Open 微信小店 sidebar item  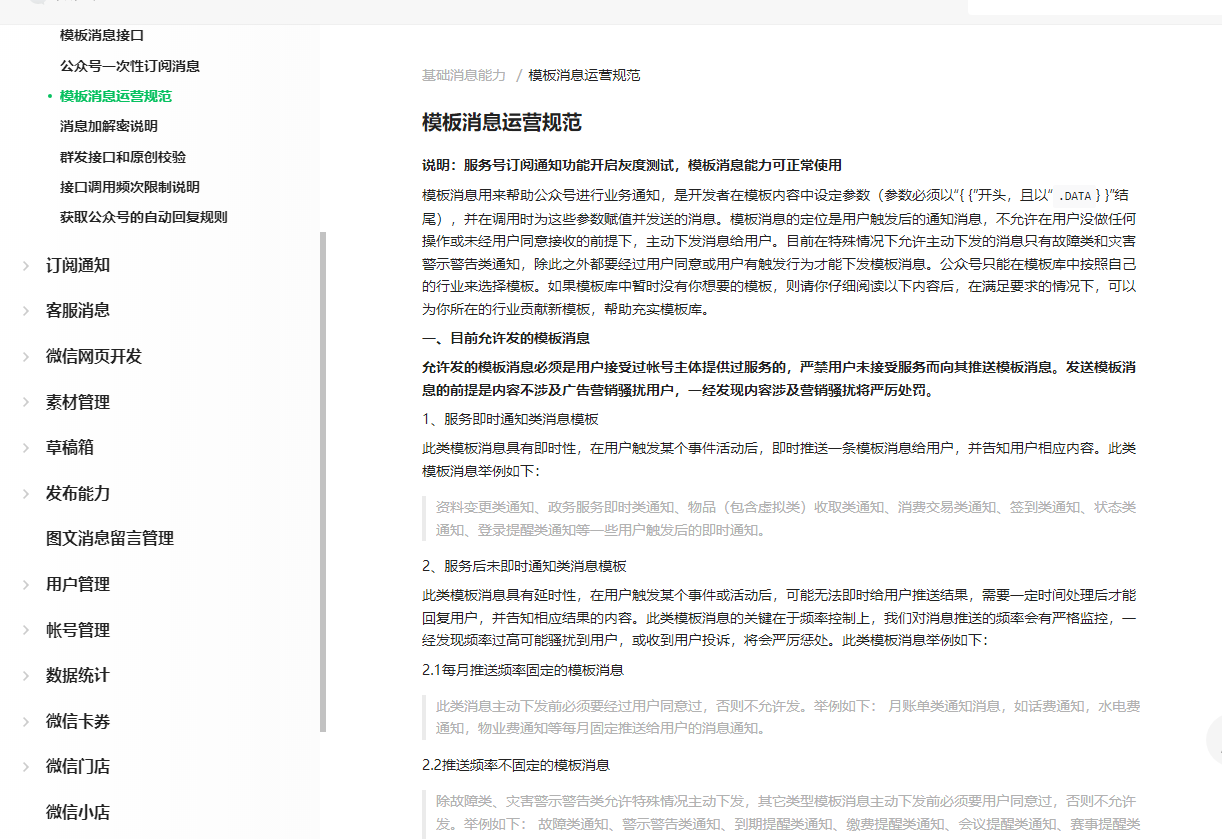pos(78,812)
